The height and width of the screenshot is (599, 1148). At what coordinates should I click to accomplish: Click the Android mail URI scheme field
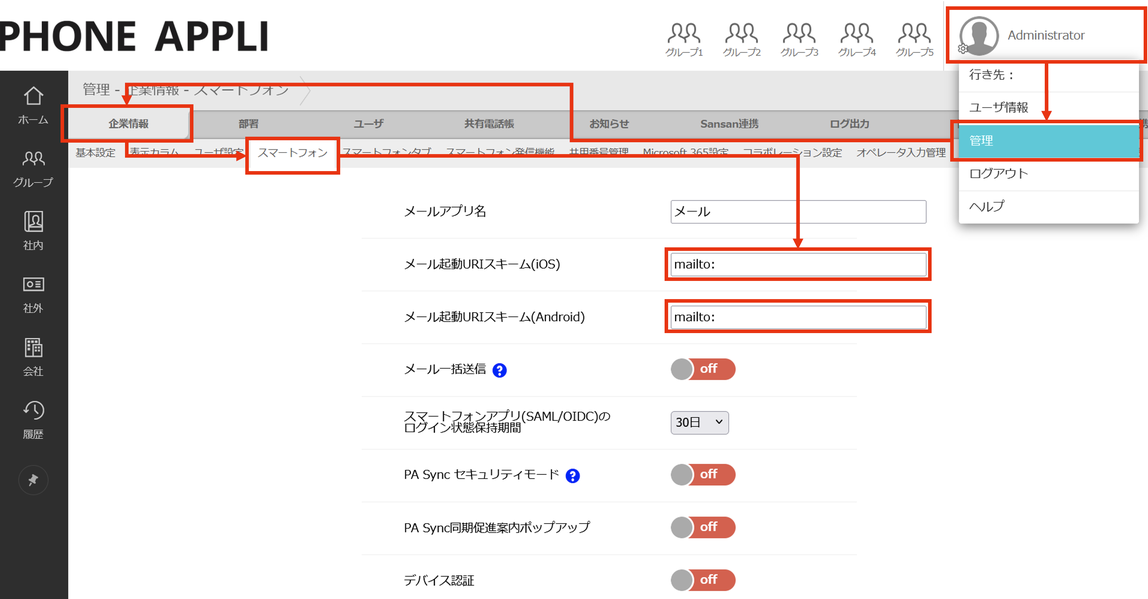coord(798,317)
